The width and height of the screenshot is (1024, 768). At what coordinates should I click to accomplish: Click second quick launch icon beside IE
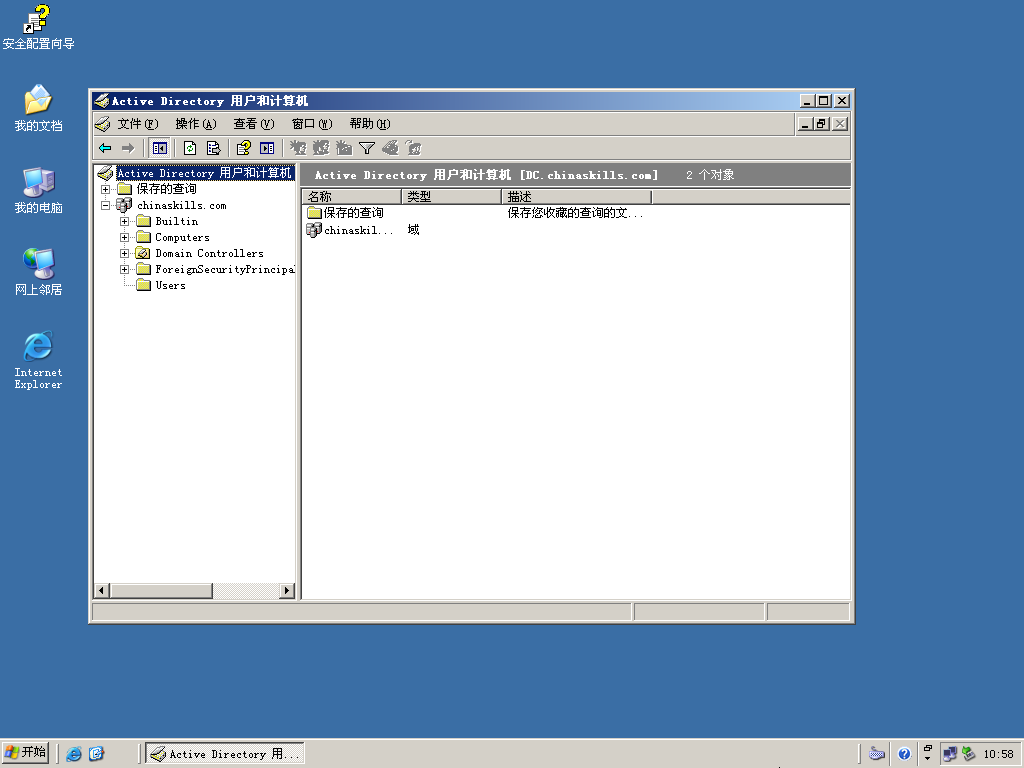tap(97, 754)
